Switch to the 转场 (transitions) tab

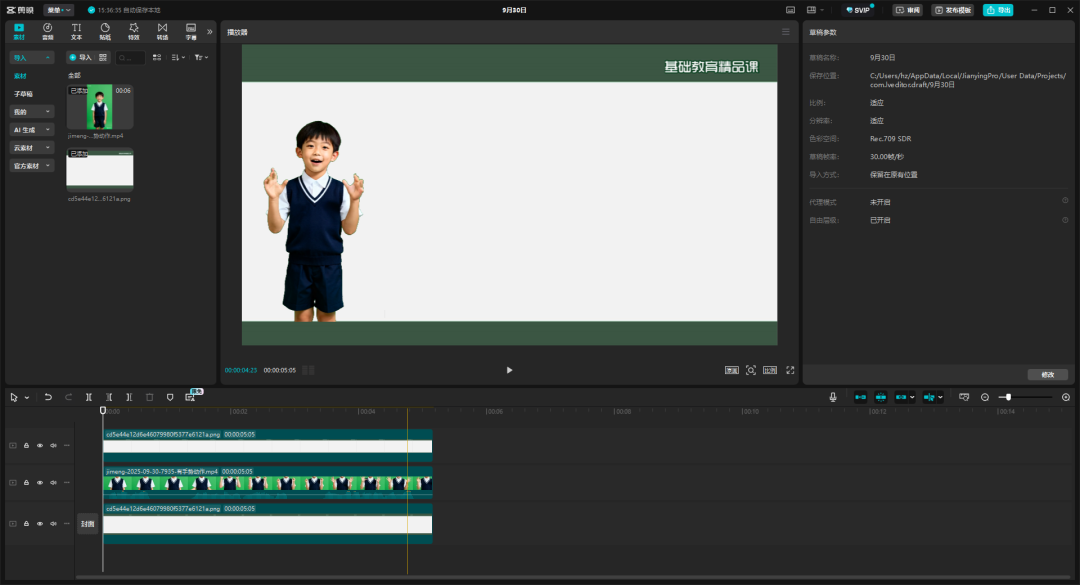(x=162, y=30)
